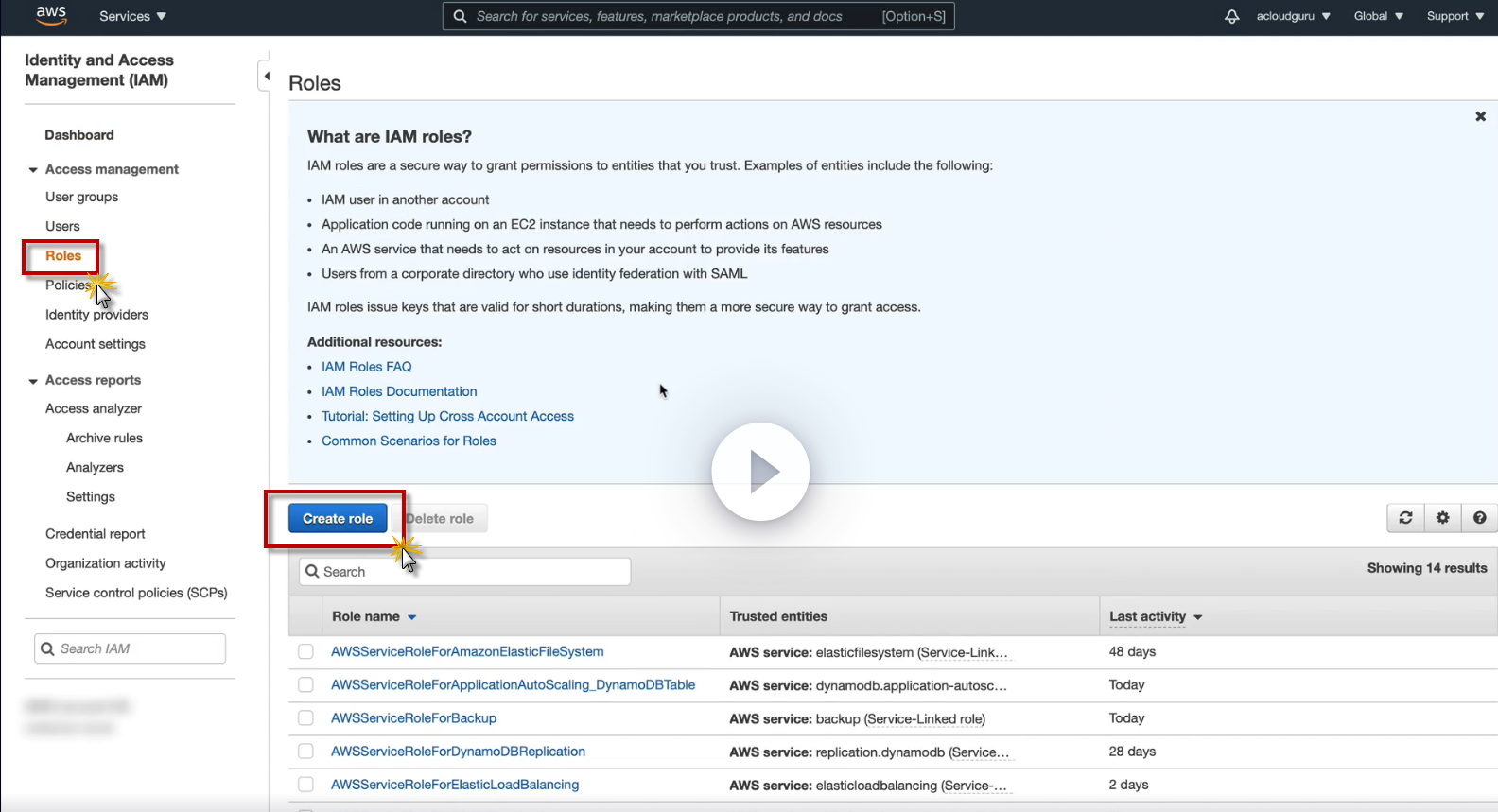This screenshot has height=812, width=1498.
Task: Open the help question mark icon
Action: coord(1479,518)
